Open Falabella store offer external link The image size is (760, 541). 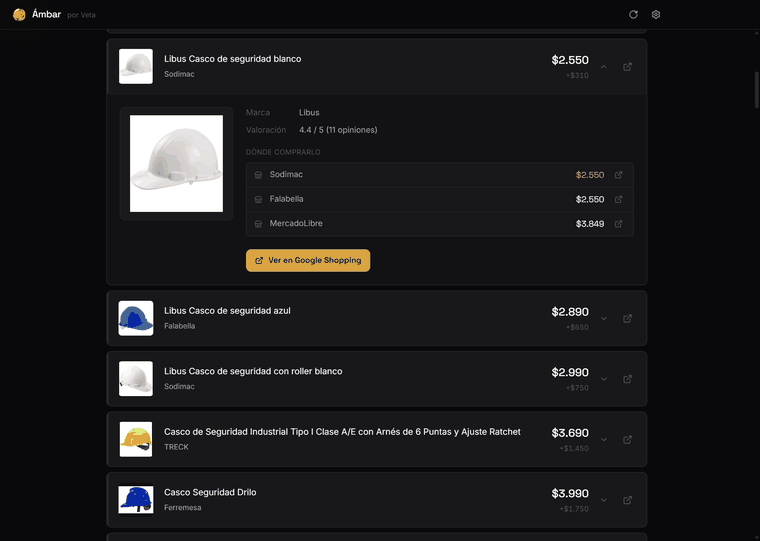click(x=618, y=199)
